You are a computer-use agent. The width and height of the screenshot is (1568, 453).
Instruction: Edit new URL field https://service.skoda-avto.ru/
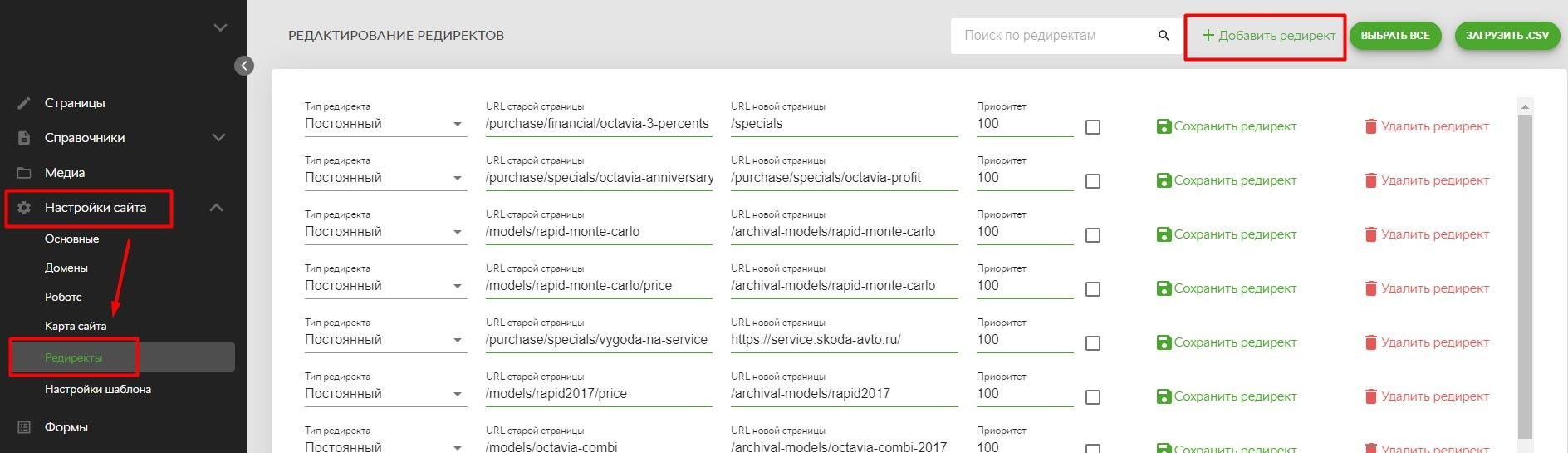tap(844, 340)
